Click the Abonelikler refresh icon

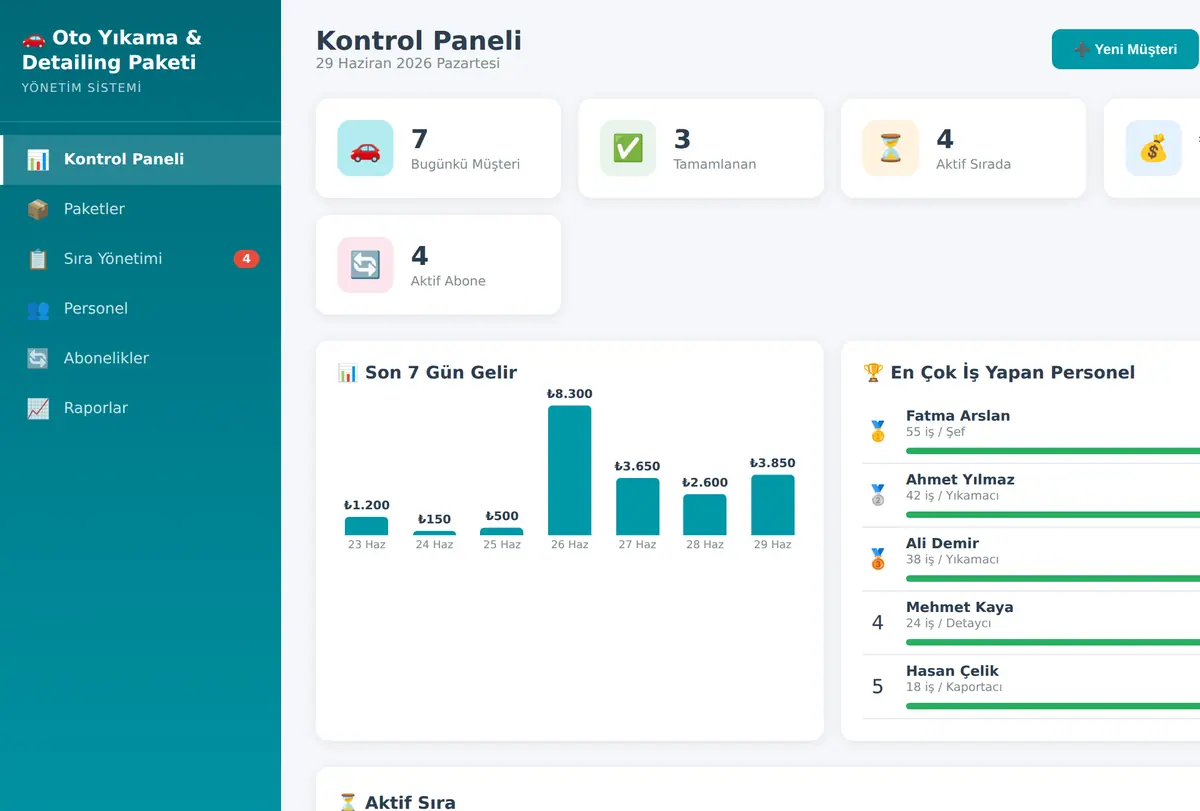tap(38, 358)
